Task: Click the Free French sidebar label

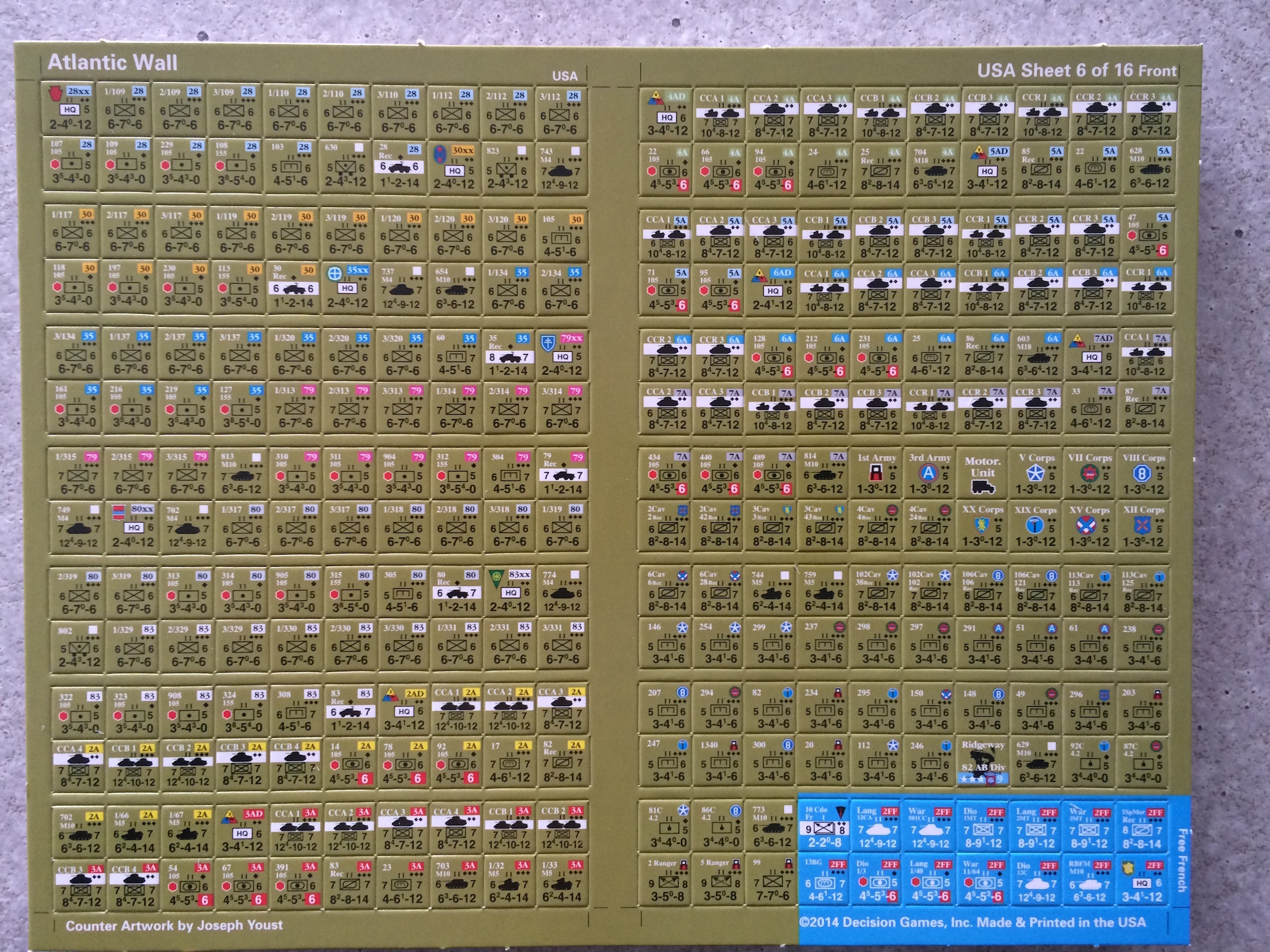Action: 1181,860
